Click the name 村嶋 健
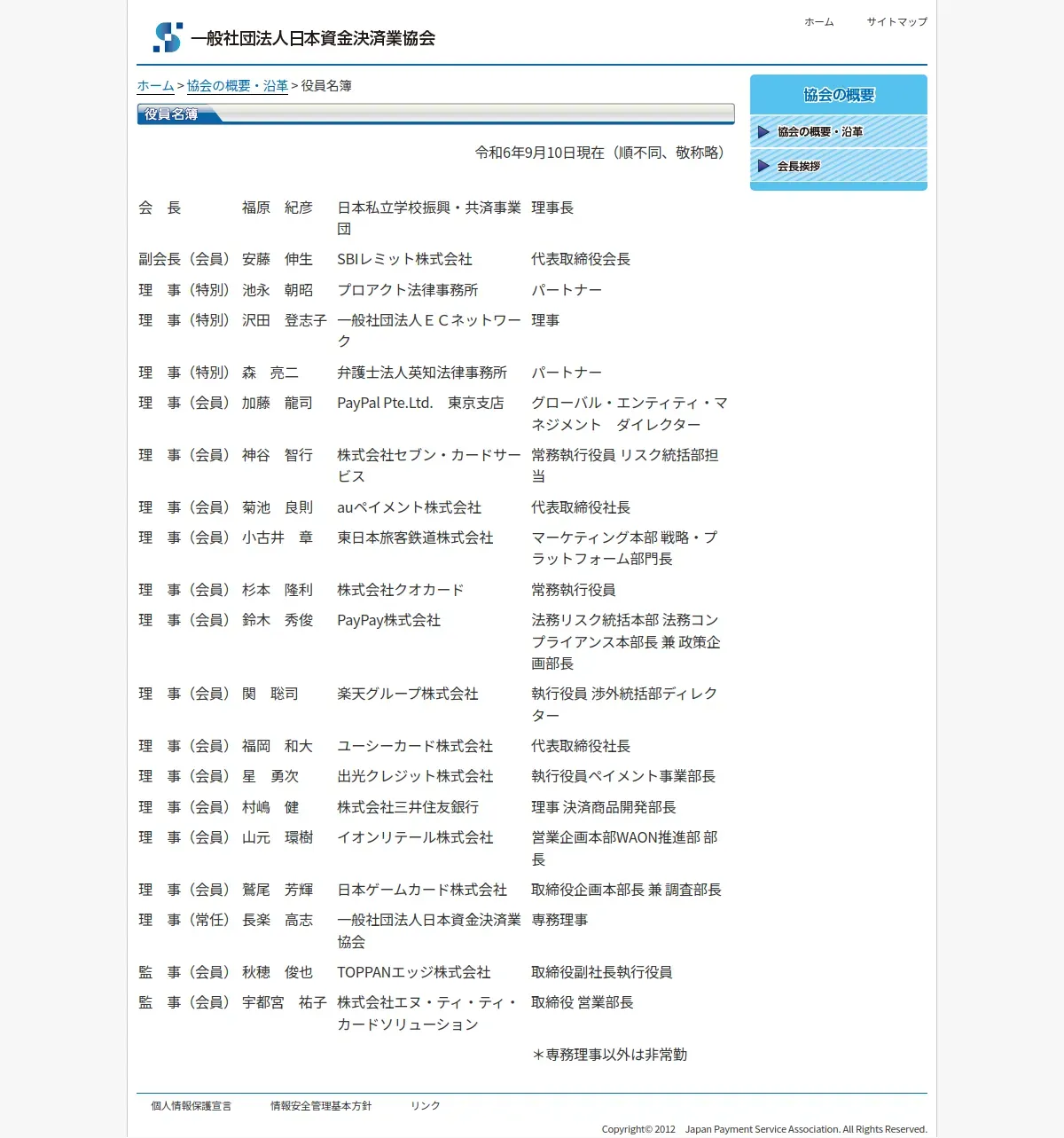Image resolution: width=1064 pixels, height=1138 pixels. click(270, 807)
